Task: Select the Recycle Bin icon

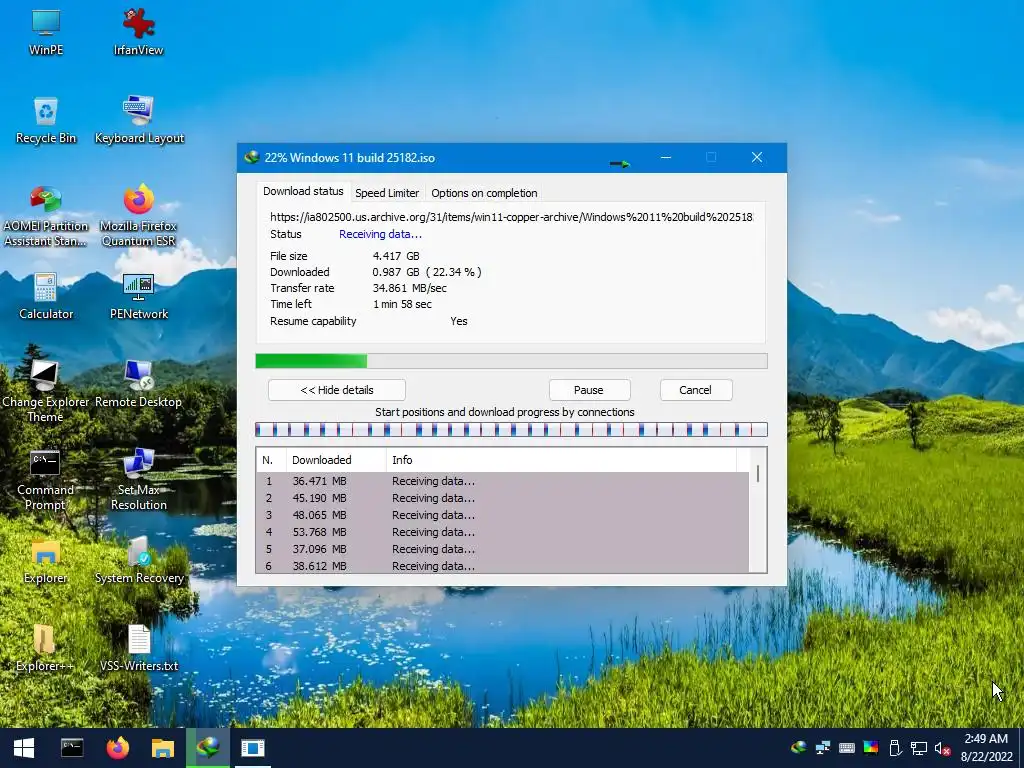Action: pyautogui.click(x=46, y=121)
